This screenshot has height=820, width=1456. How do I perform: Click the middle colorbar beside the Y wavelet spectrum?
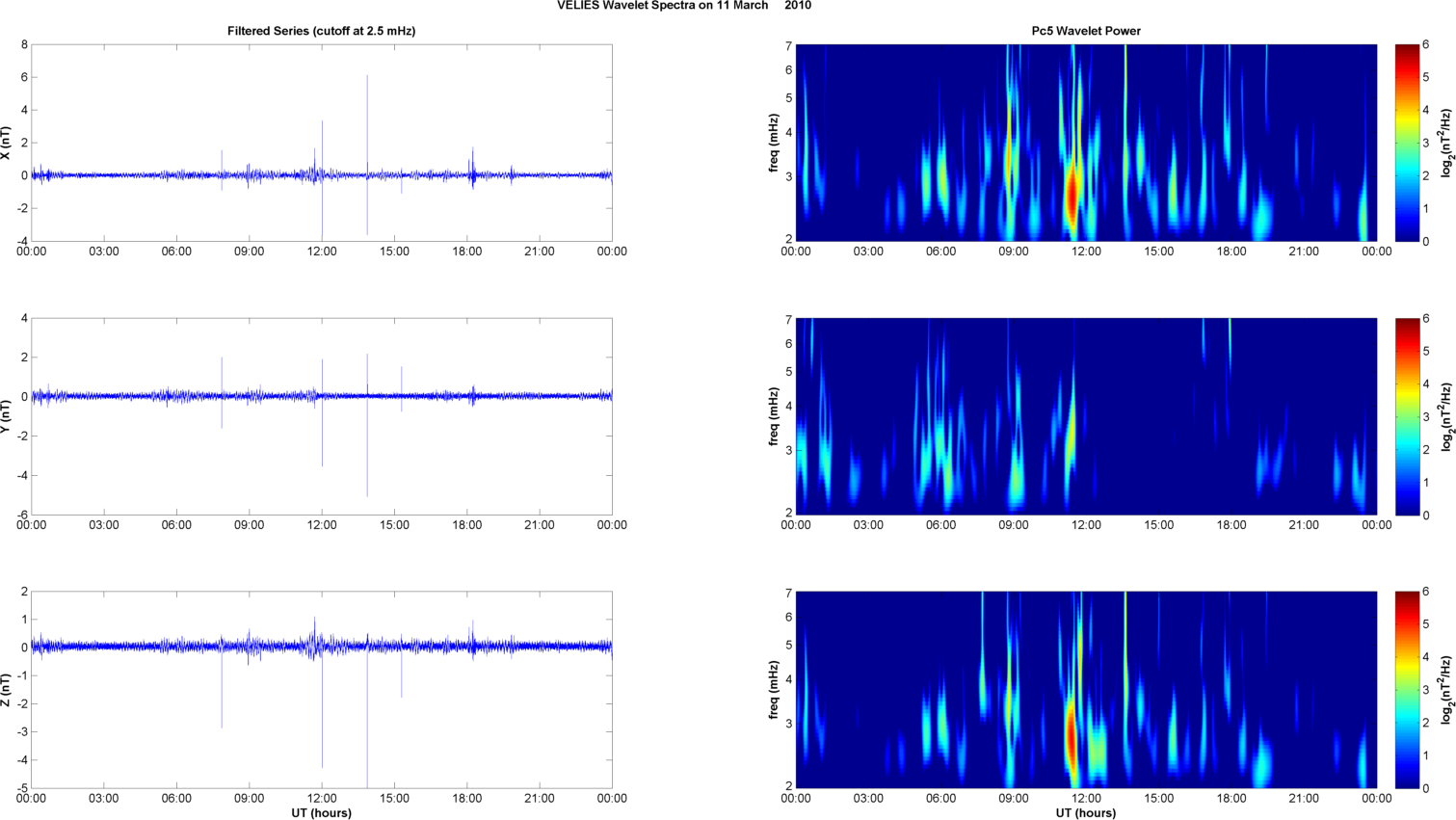pos(1407,416)
